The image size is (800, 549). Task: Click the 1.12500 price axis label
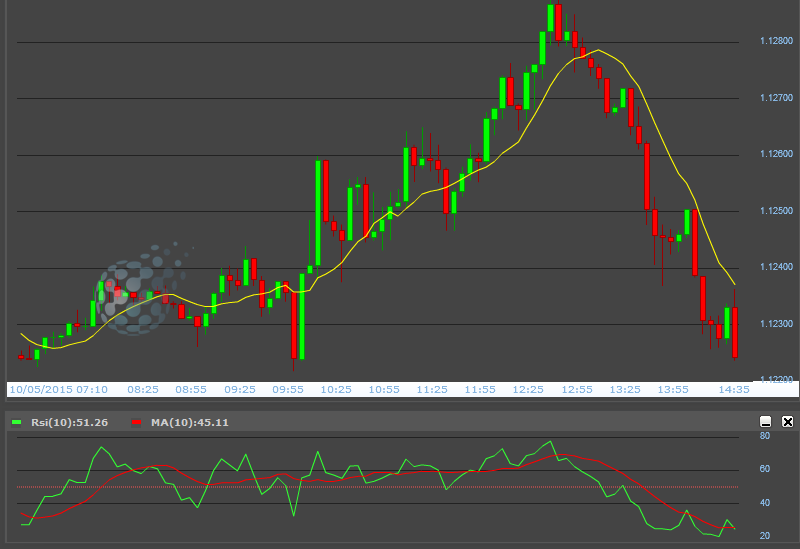click(x=777, y=211)
